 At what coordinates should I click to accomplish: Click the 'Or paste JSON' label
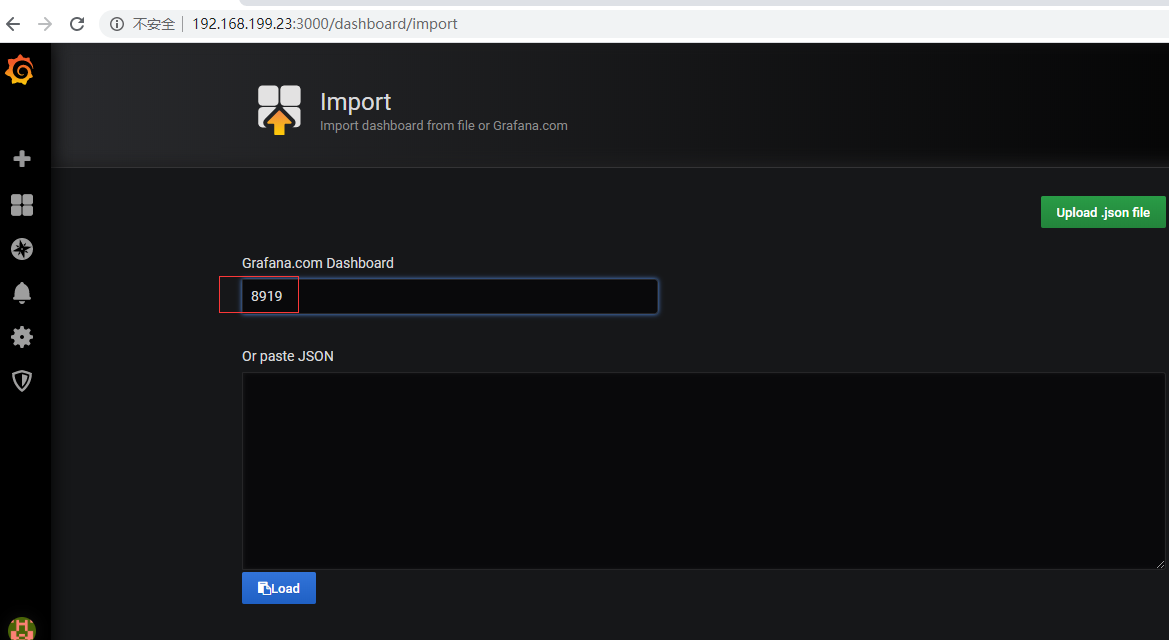(x=288, y=357)
